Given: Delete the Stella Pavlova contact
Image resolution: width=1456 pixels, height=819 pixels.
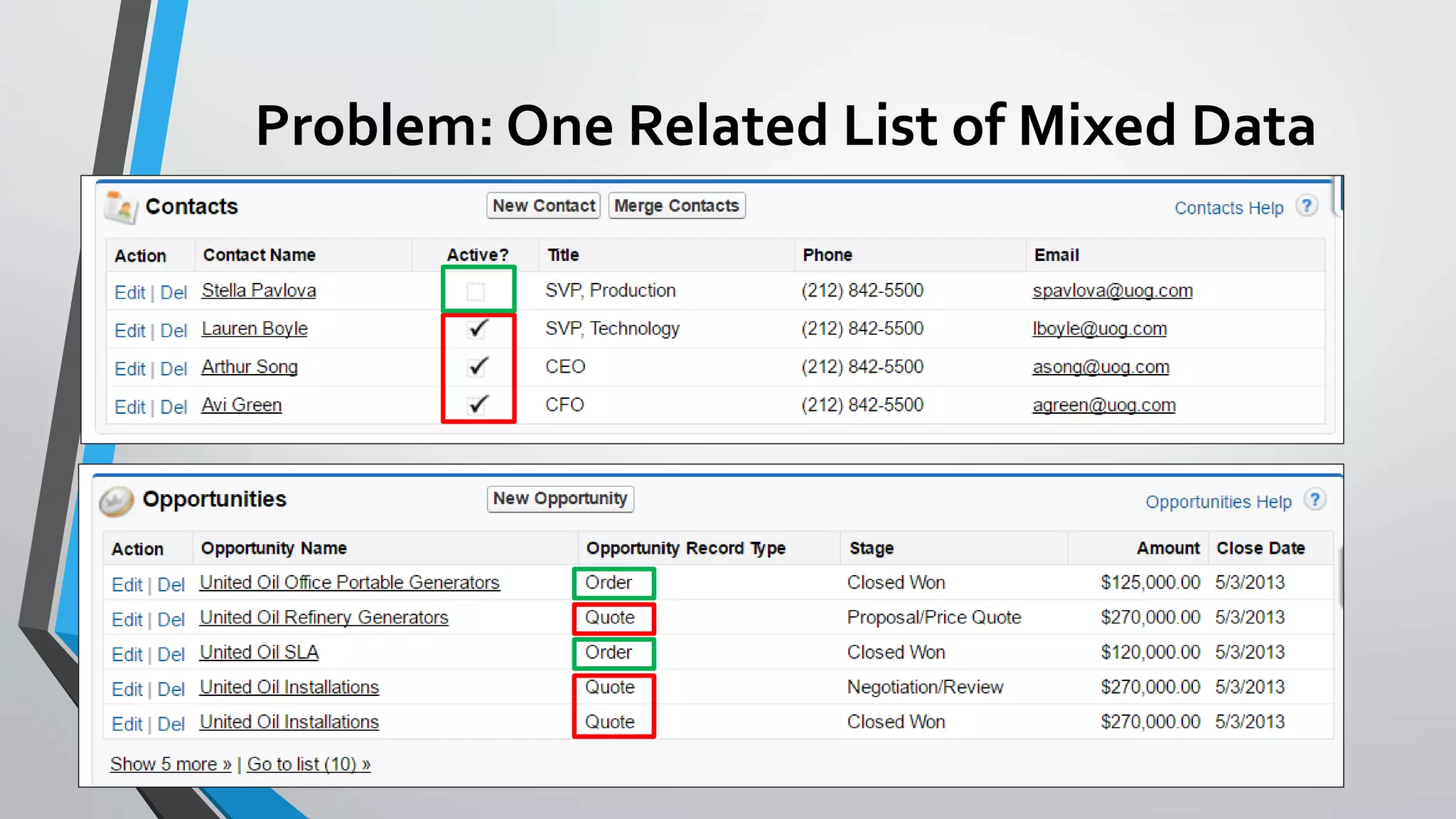Looking at the screenshot, I should click(173, 292).
